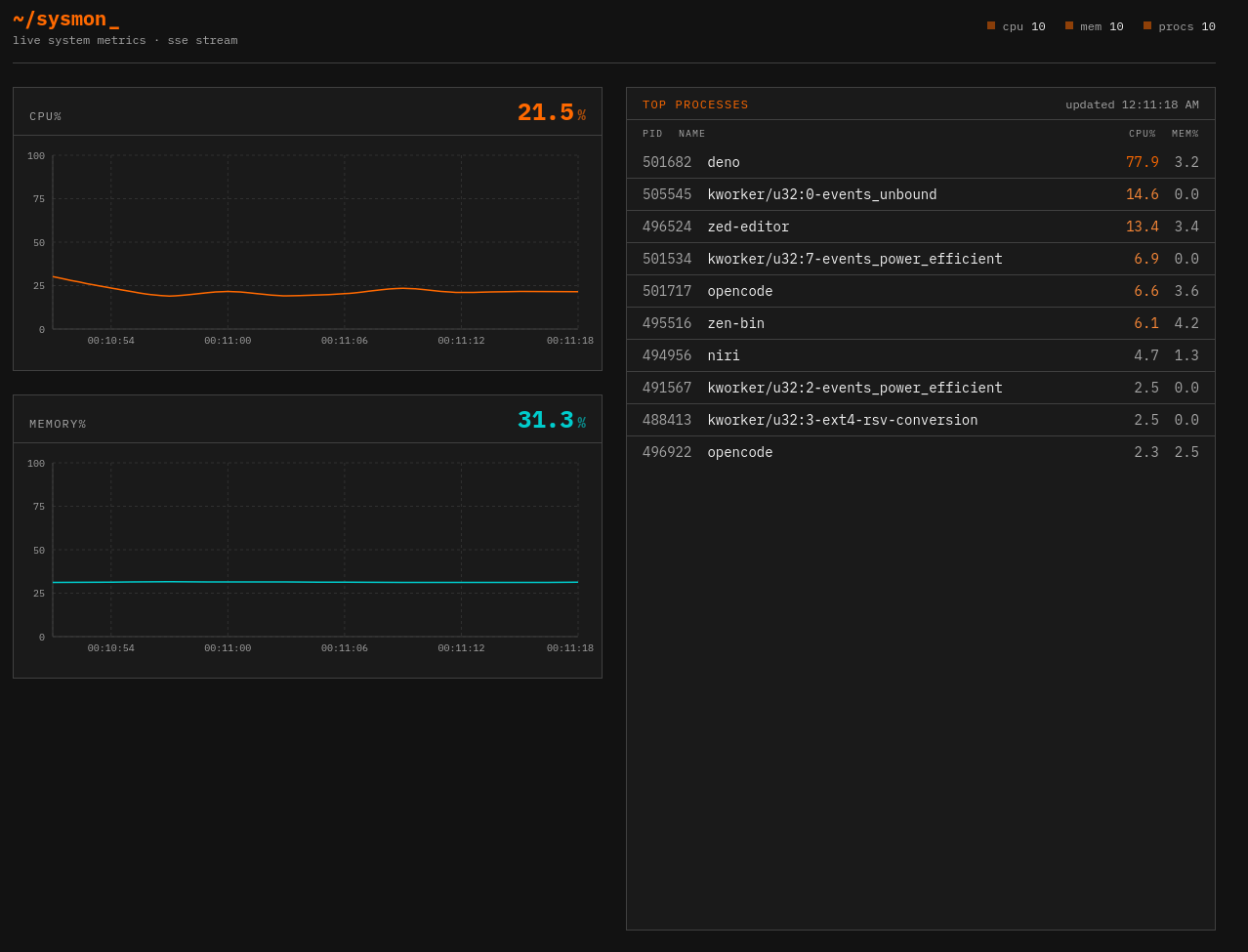Click the CPU% column header

1143,135
